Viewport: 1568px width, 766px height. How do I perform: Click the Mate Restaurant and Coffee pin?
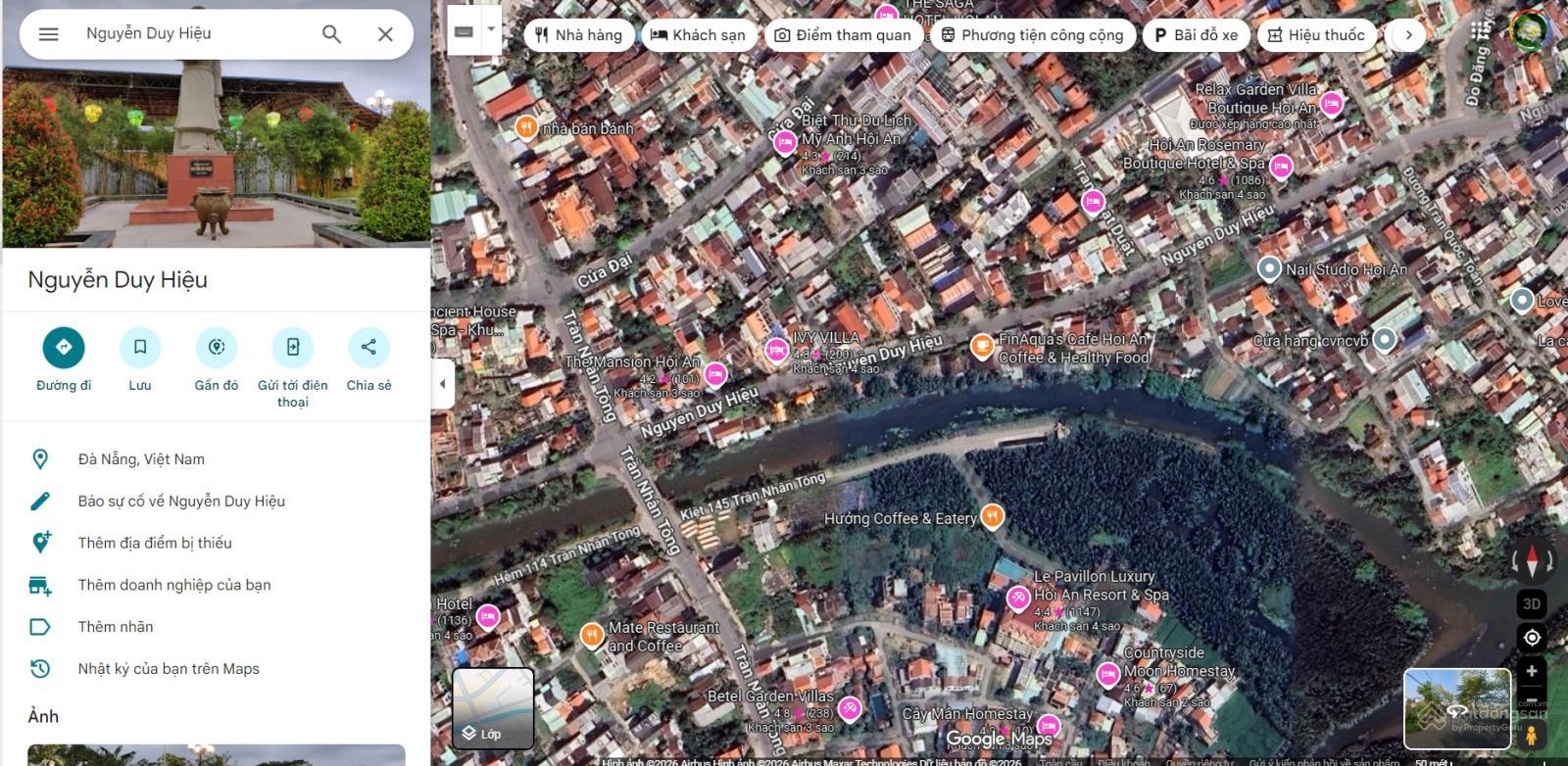pyautogui.click(x=591, y=636)
